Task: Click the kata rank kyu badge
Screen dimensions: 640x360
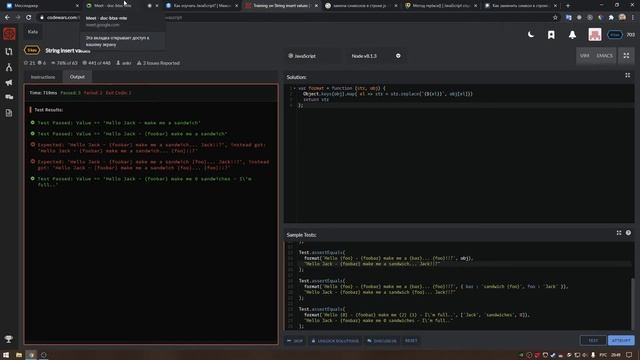Action: click(32, 50)
